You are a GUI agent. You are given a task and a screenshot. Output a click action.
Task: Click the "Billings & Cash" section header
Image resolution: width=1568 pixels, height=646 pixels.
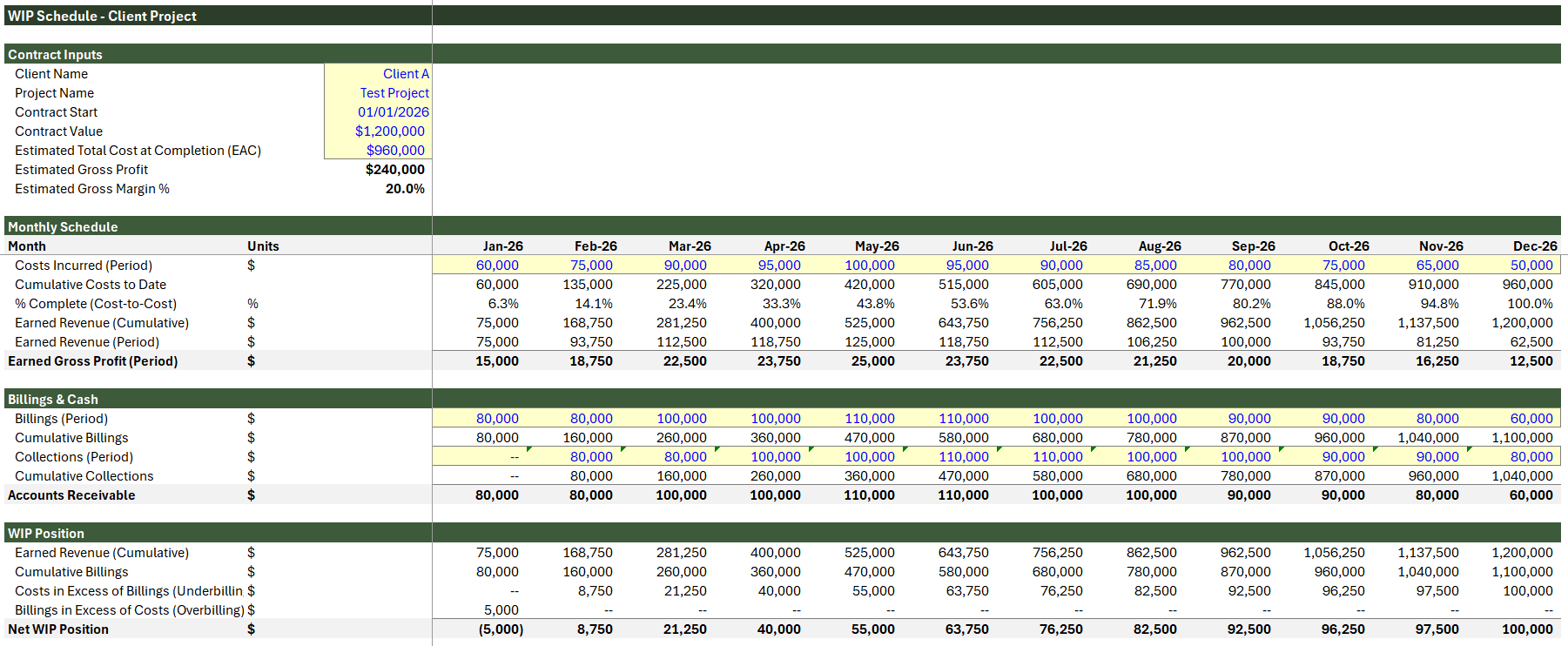coord(53,399)
